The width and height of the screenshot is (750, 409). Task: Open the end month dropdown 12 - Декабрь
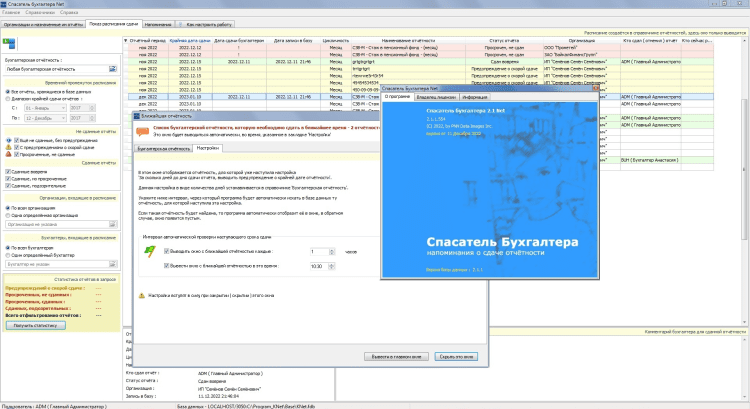[x=45, y=118]
